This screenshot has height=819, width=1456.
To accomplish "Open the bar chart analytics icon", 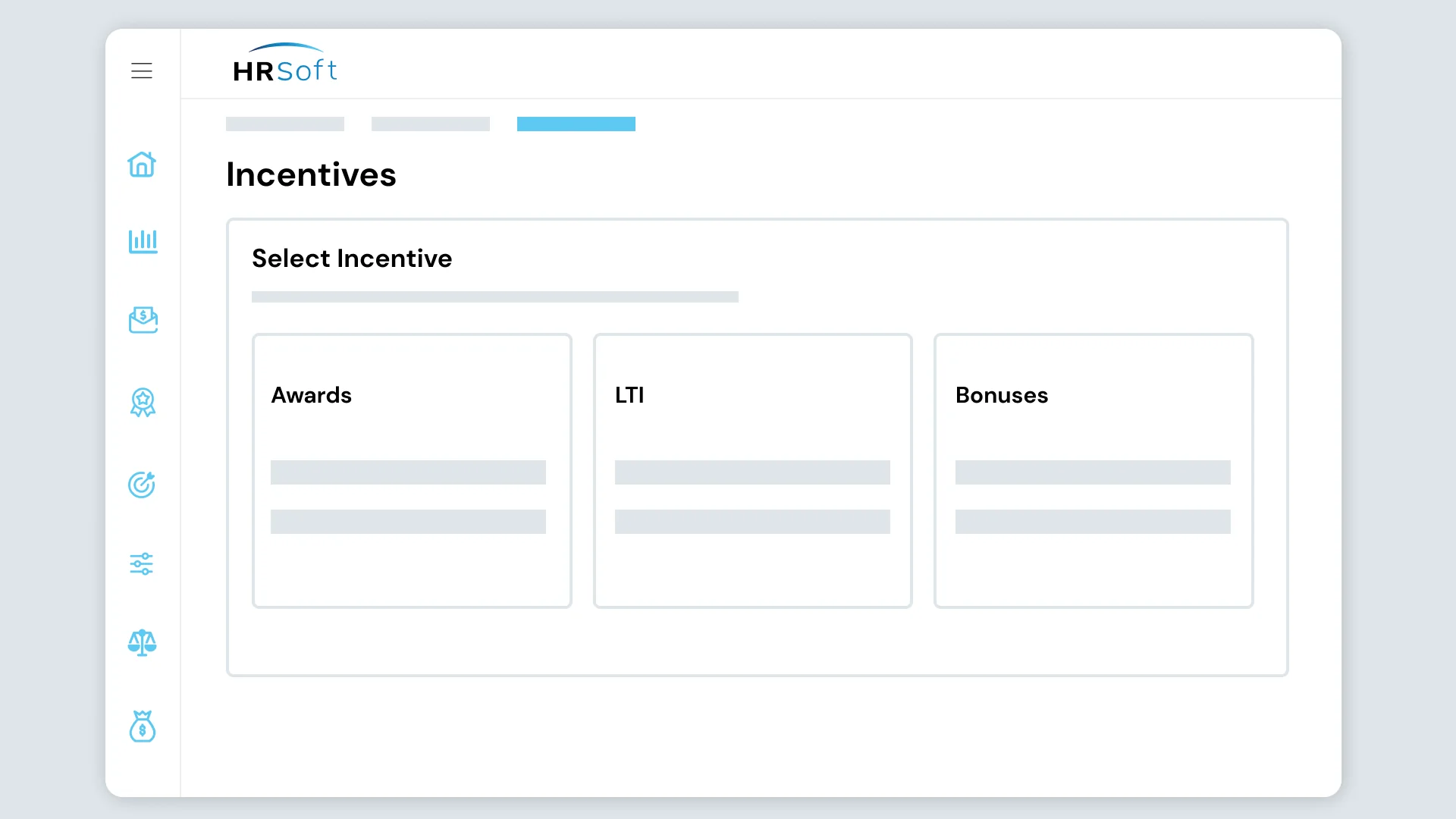I will click(x=143, y=242).
